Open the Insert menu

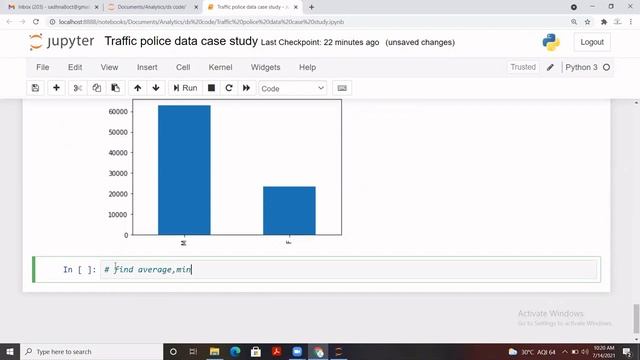pyautogui.click(x=147, y=67)
